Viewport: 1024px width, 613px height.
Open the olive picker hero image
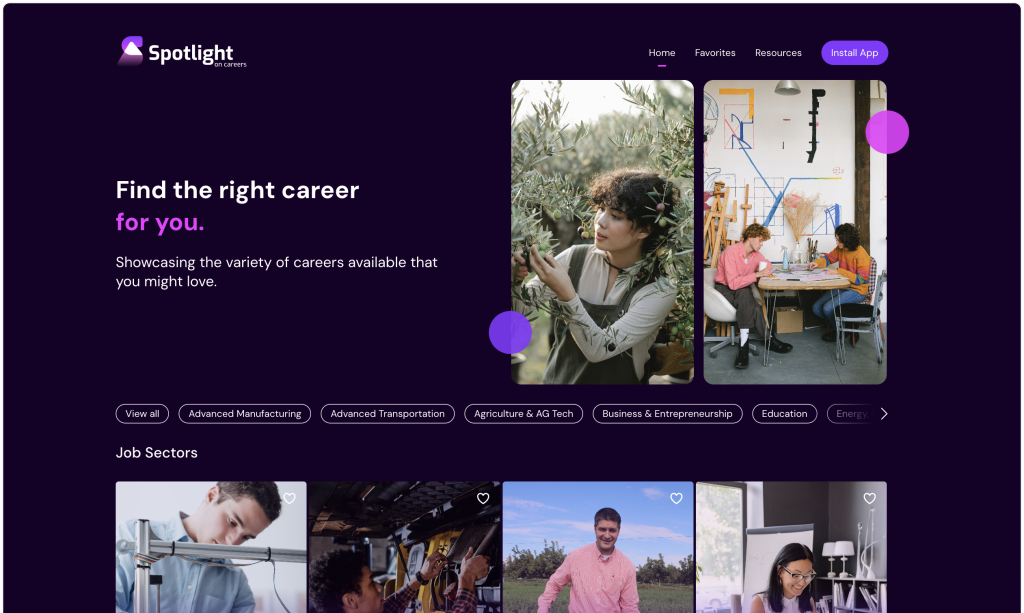coord(602,232)
